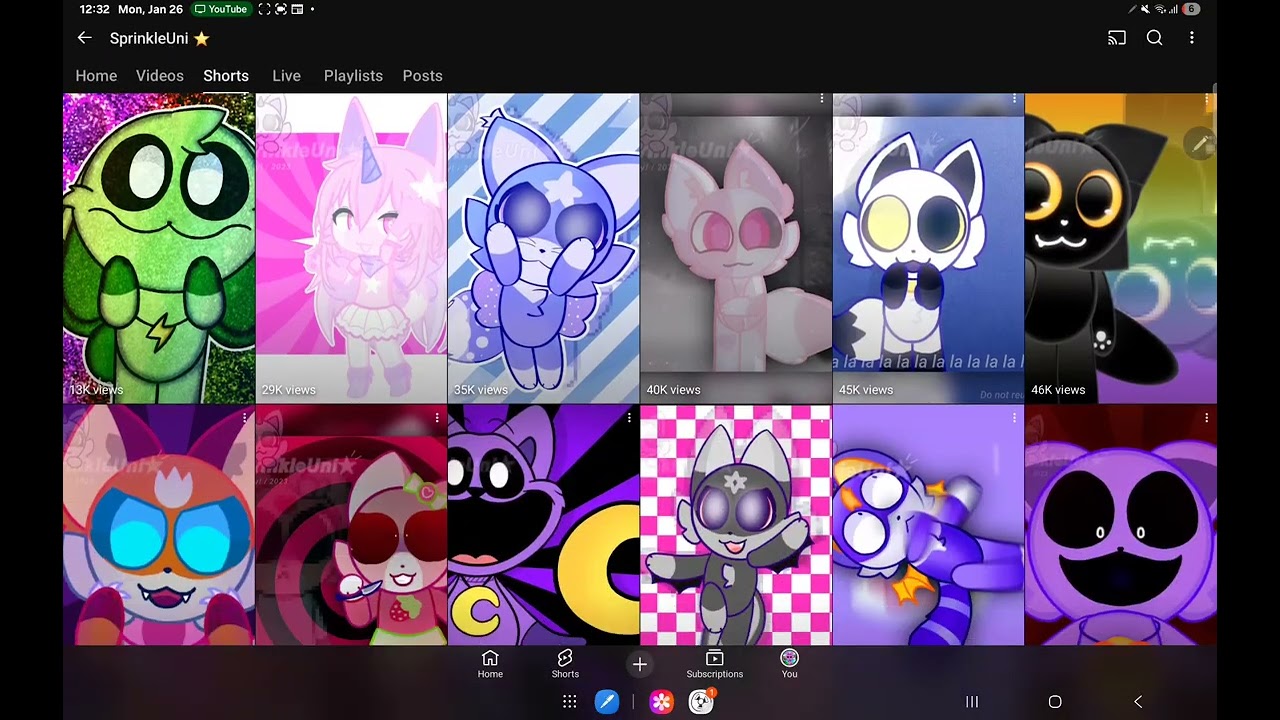Screen dimensions: 1280x720
Task: Play the blue striped cat short, 35K views
Action: (x=543, y=248)
